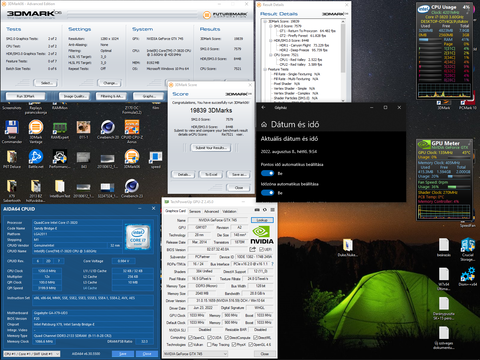Toggle the automatic time setting switch

(x=267, y=173)
